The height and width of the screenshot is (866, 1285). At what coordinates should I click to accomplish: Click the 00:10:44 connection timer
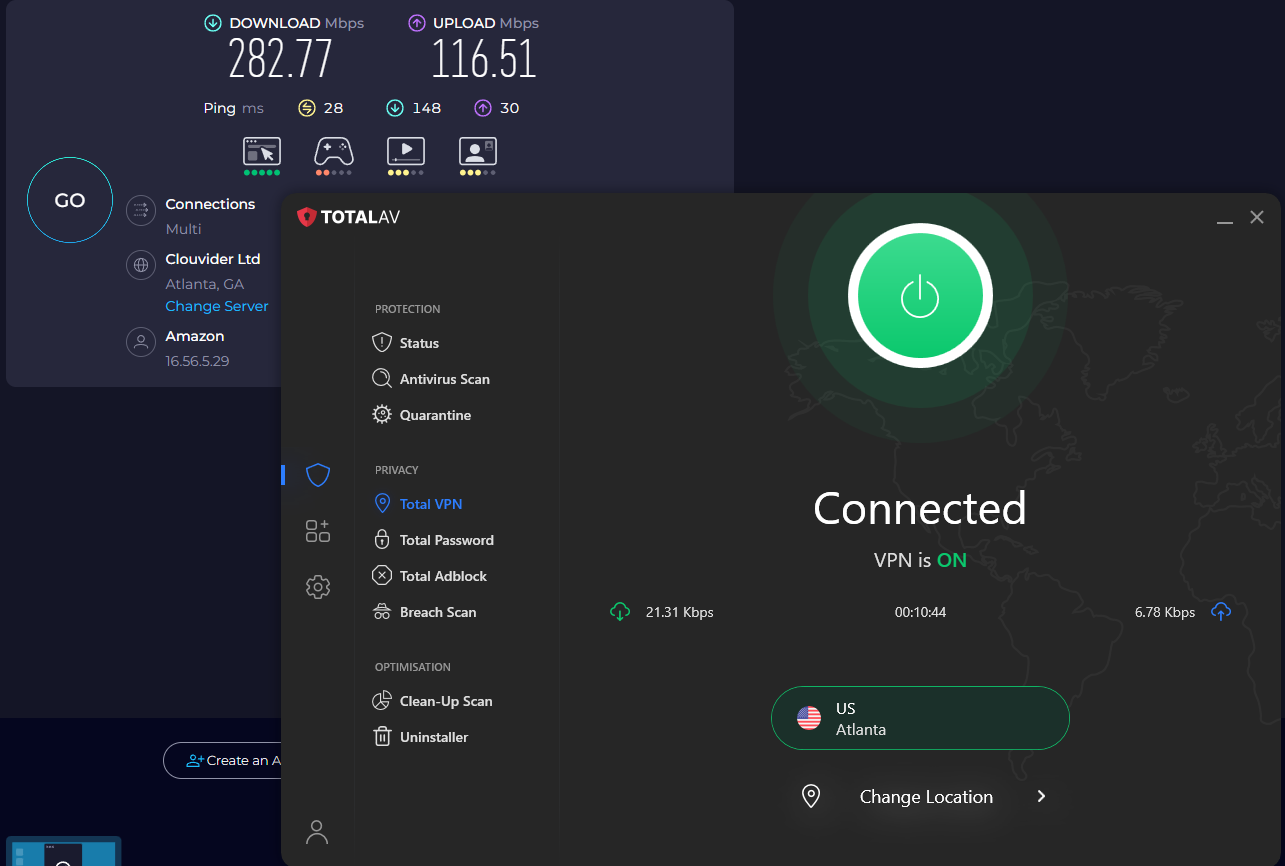[x=920, y=612]
